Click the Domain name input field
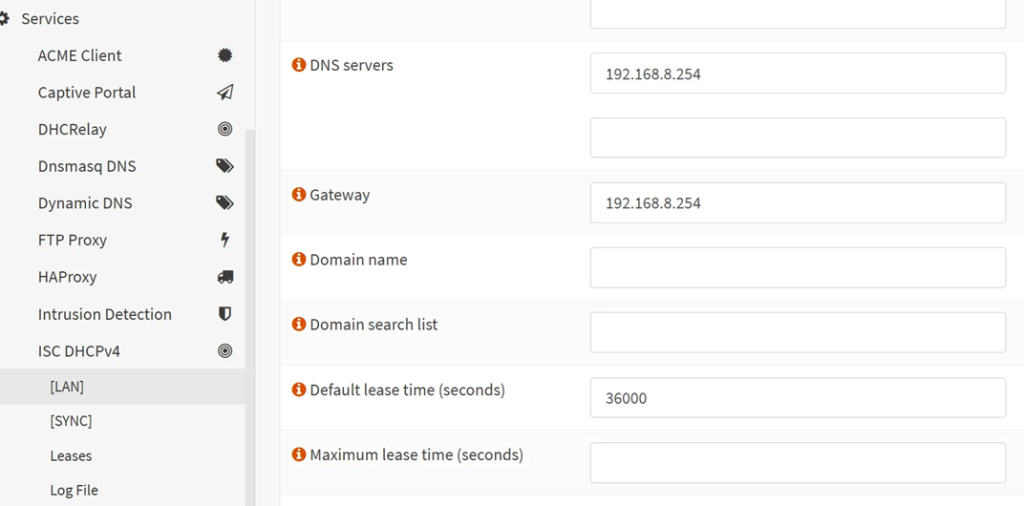This screenshot has width=1024, height=506. 797,268
